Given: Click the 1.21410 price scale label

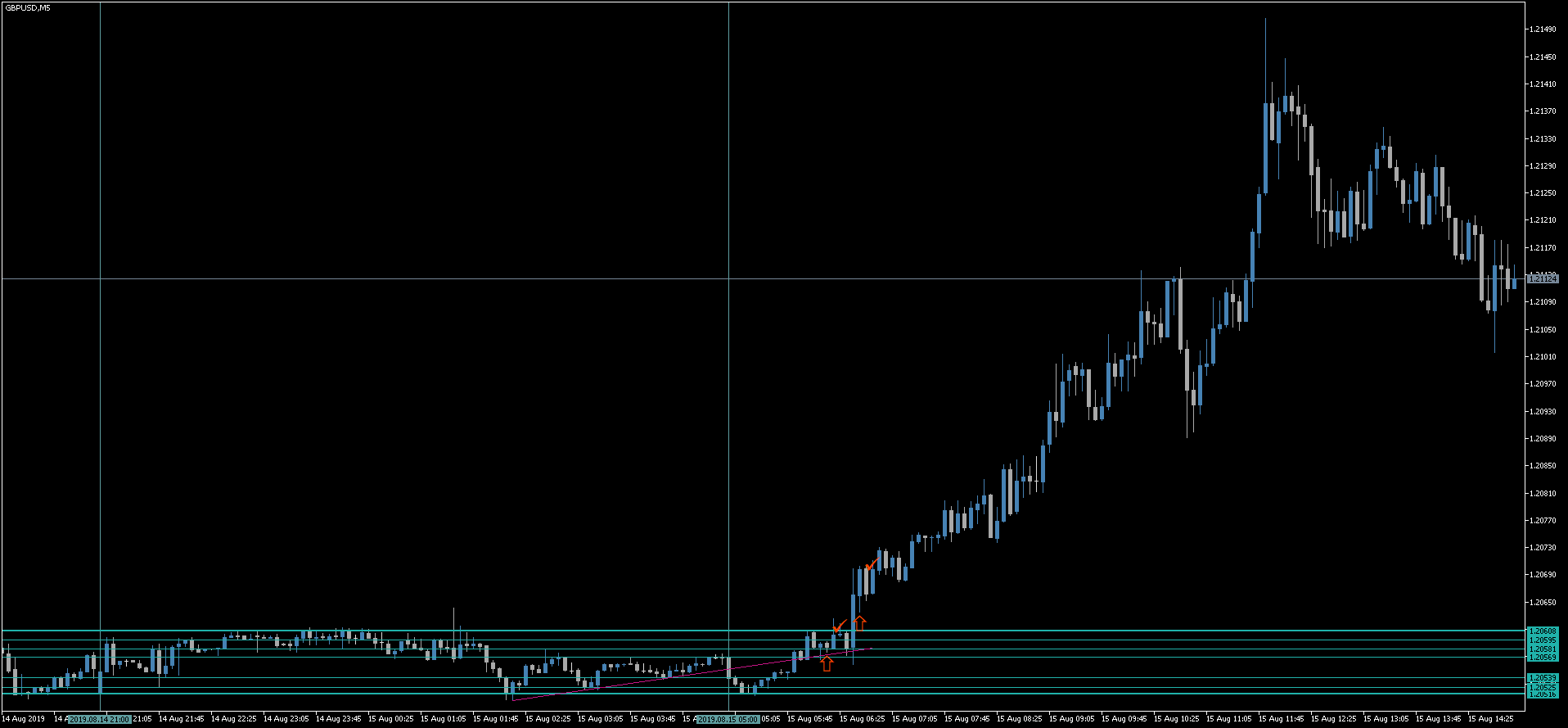Looking at the screenshot, I should pyautogui.click(x=1542, y=84).
